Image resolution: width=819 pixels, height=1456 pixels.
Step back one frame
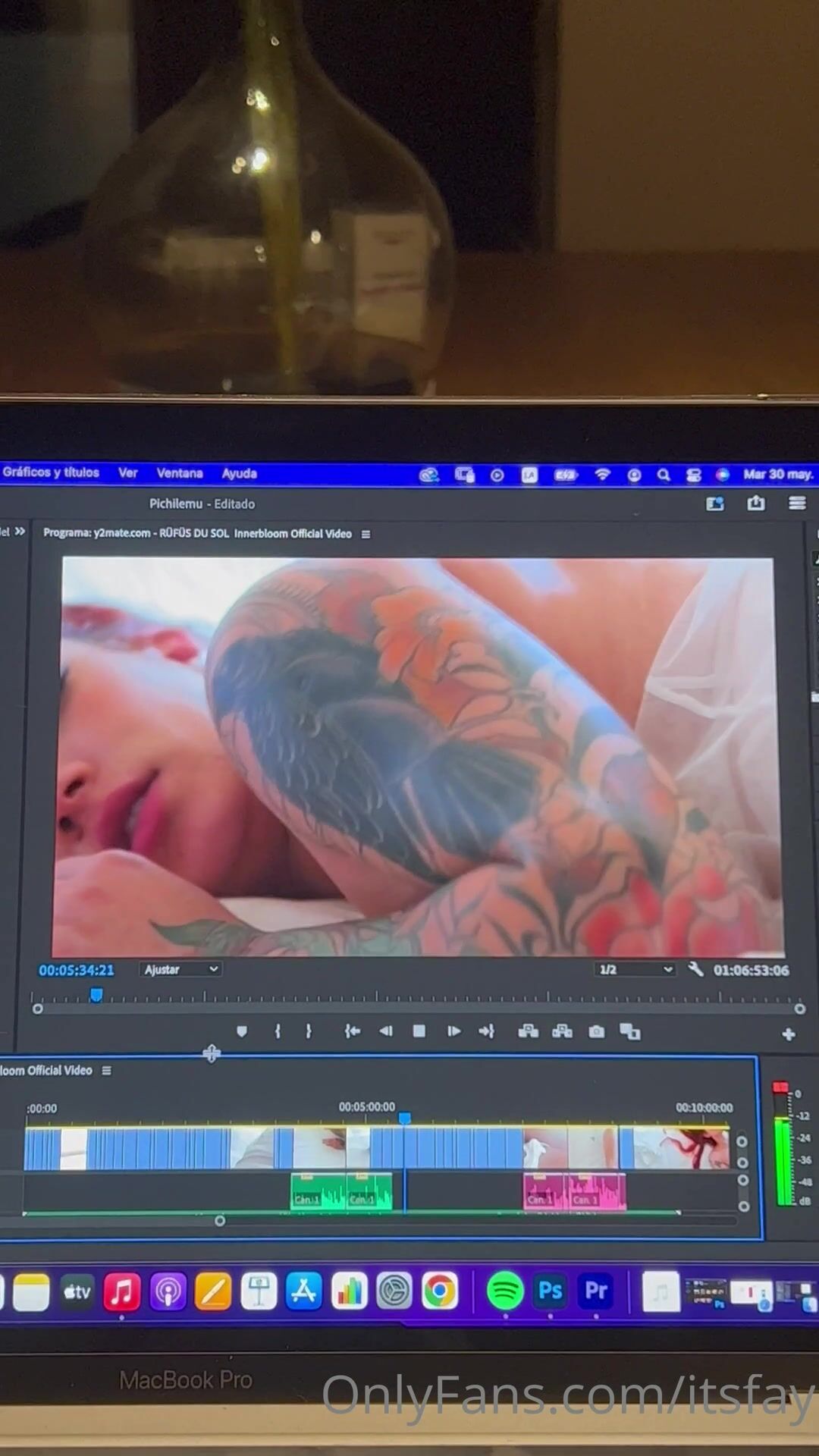click(x=386, y=1031)
